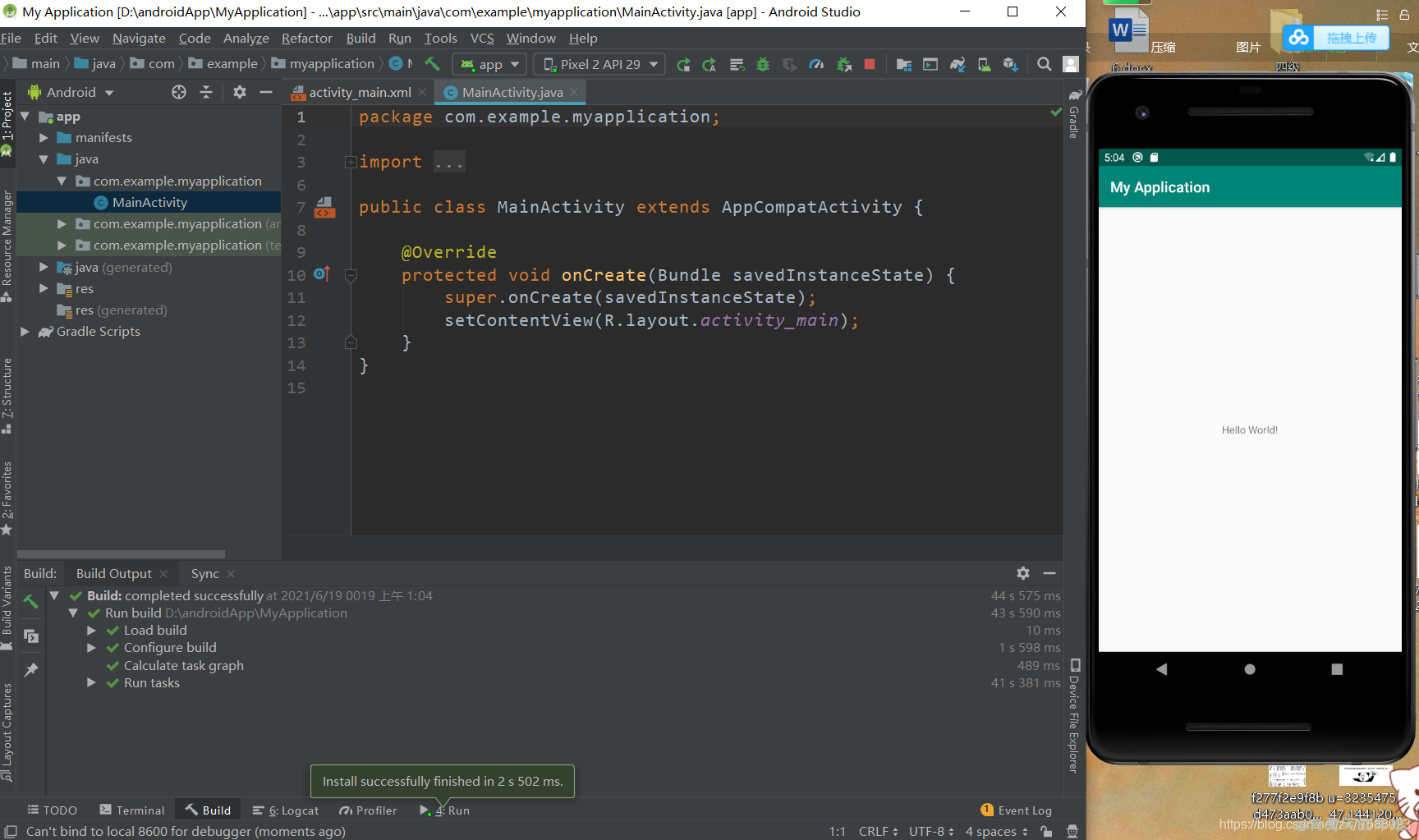Click Run Anything icon
This screenshot has width=1419, height=840.
point(930,64)
